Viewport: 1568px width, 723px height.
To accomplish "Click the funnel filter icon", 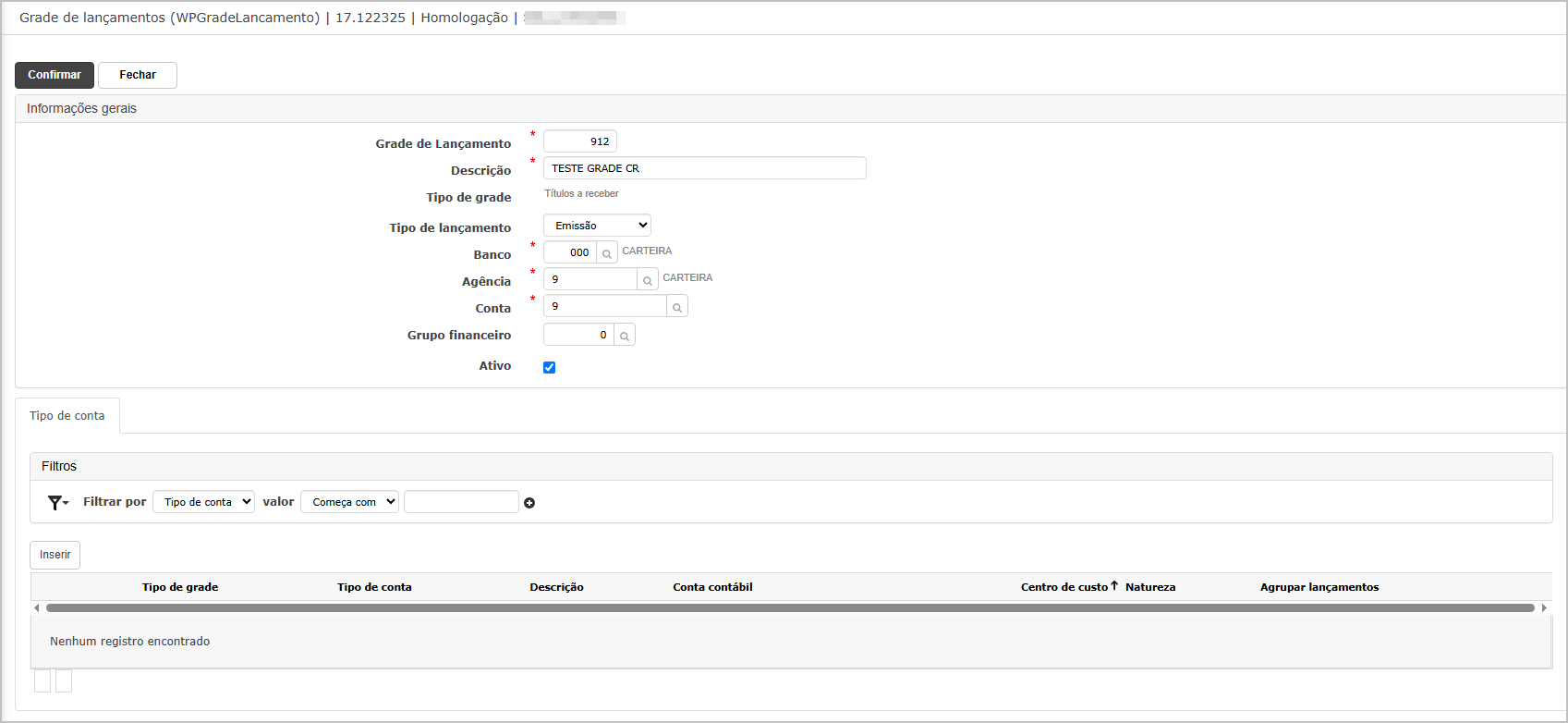I will [x=57, y=502].
